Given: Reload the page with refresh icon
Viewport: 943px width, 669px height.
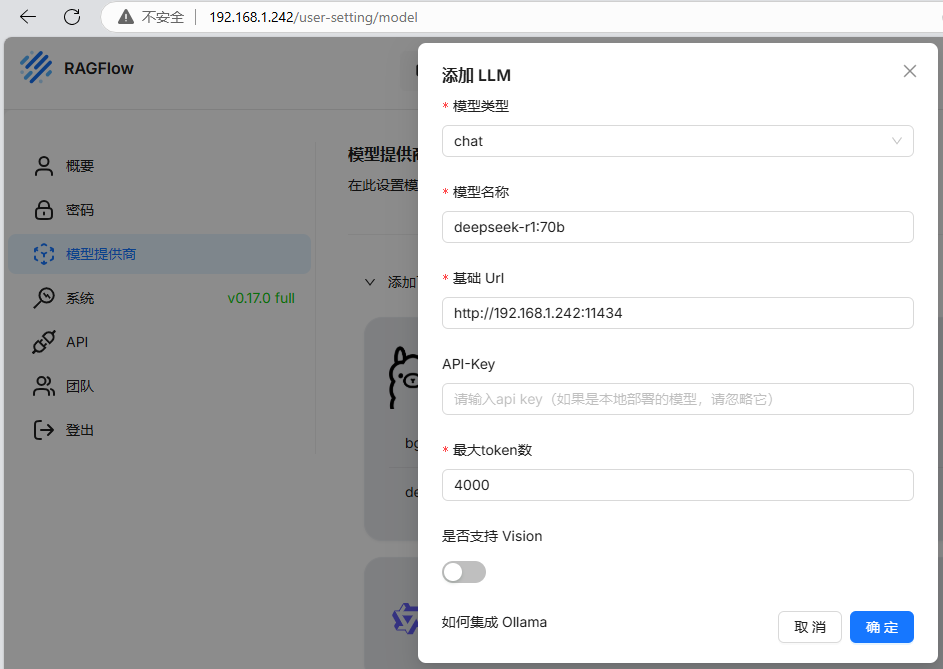Looking at the screenshot, I should click(72, 17).
